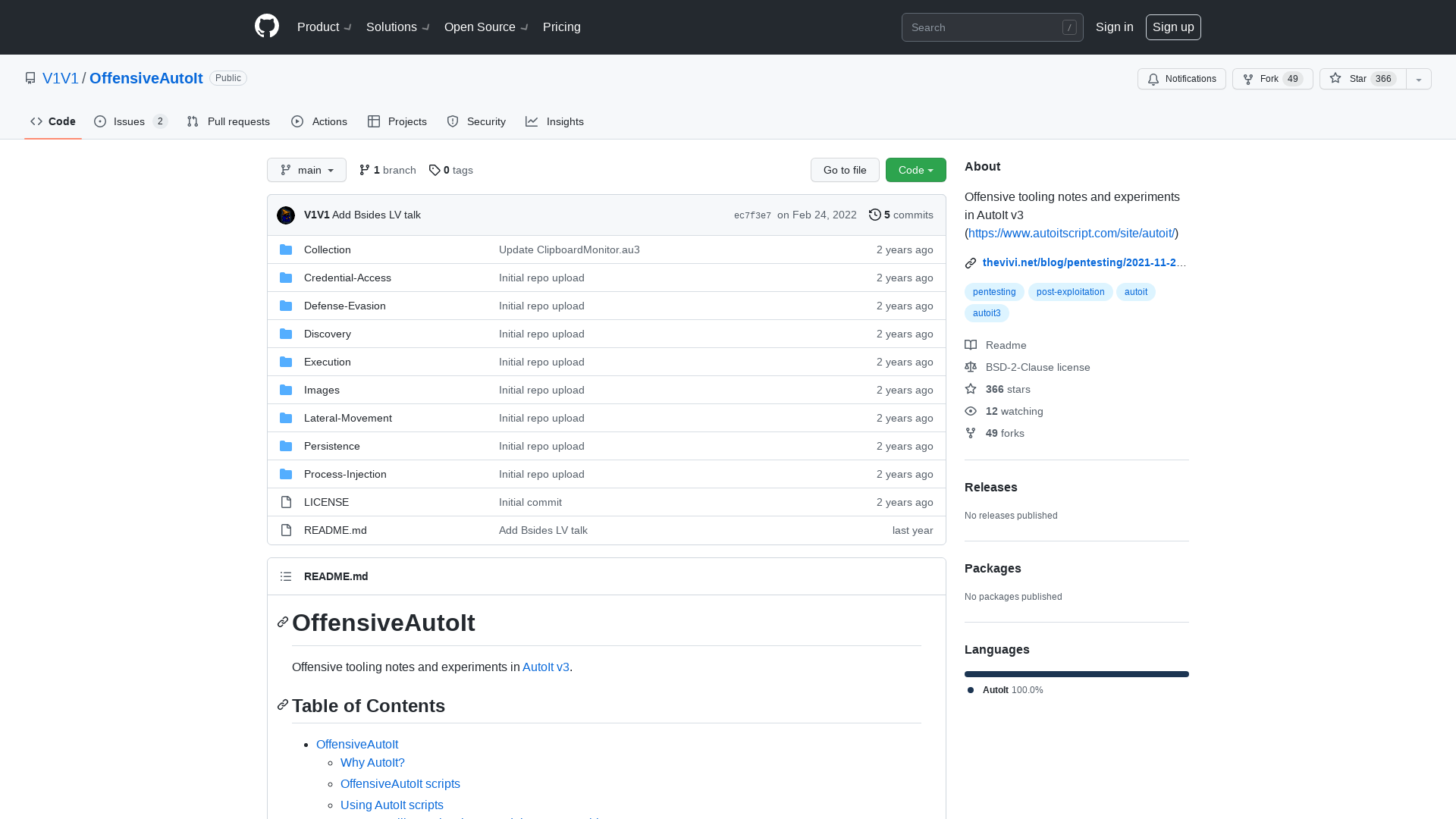
Task: Click anchor link icon beside OffensiveAutoIt heading
Action: tap(283, 623)
